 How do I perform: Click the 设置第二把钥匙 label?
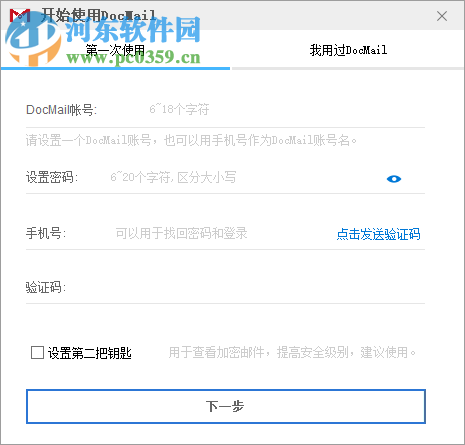click(x=90, y=353)
